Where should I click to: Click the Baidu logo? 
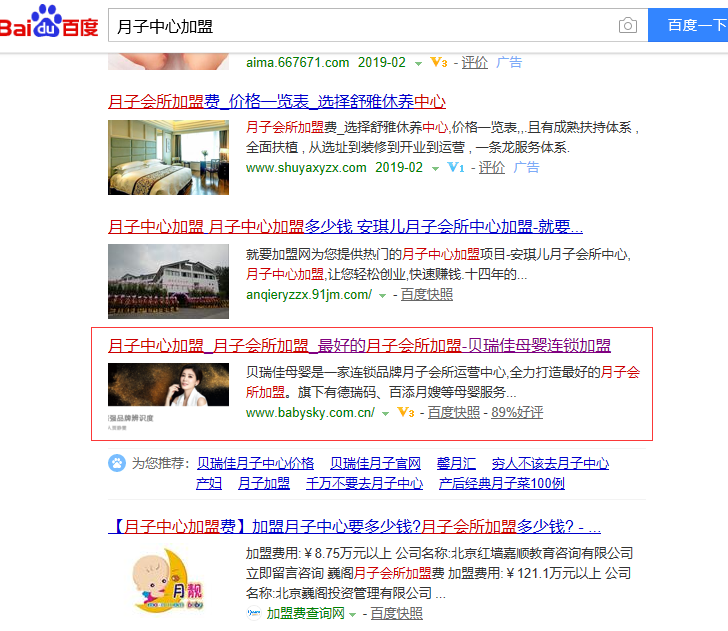(x=49, y=22)
